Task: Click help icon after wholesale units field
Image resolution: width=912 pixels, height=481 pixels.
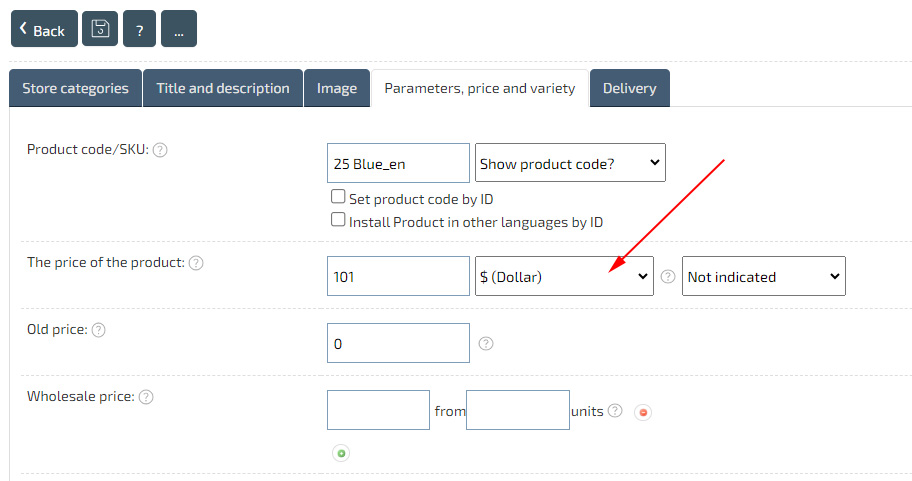Action: (x=615, y=410)
